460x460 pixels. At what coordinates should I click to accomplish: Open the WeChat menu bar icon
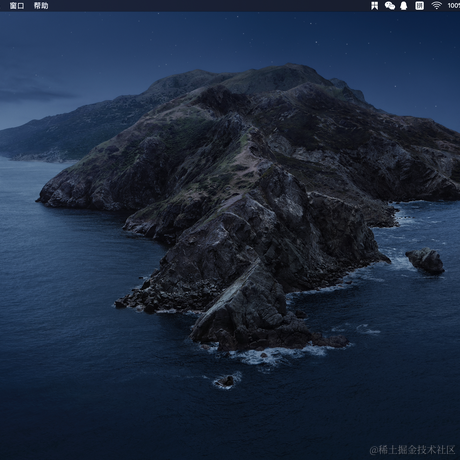coord(390,6)
